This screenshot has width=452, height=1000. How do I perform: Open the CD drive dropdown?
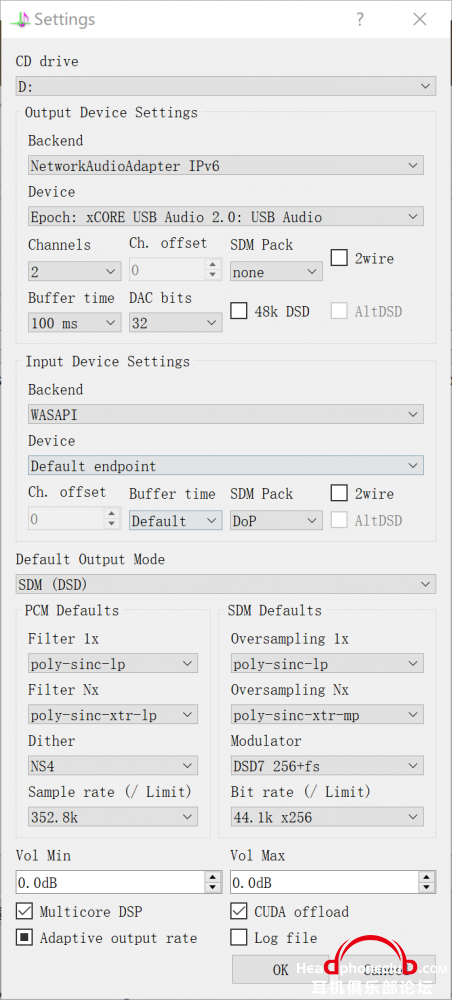[226, 86]
